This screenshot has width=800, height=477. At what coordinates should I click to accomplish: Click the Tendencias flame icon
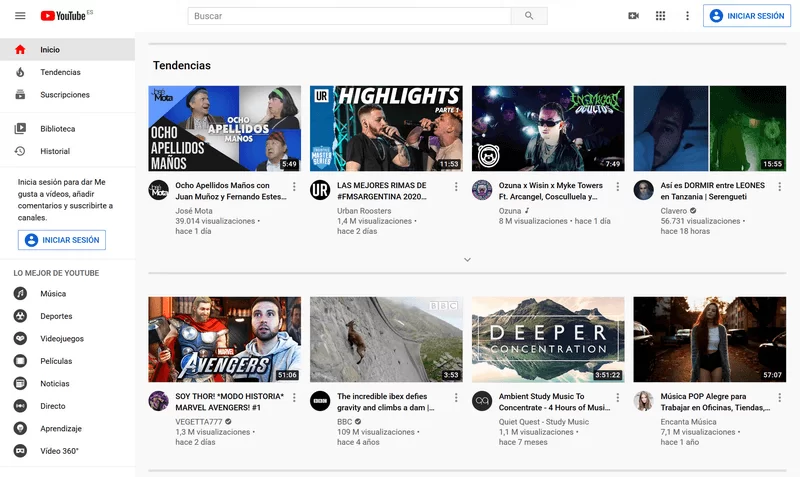[x=20, y=72]
